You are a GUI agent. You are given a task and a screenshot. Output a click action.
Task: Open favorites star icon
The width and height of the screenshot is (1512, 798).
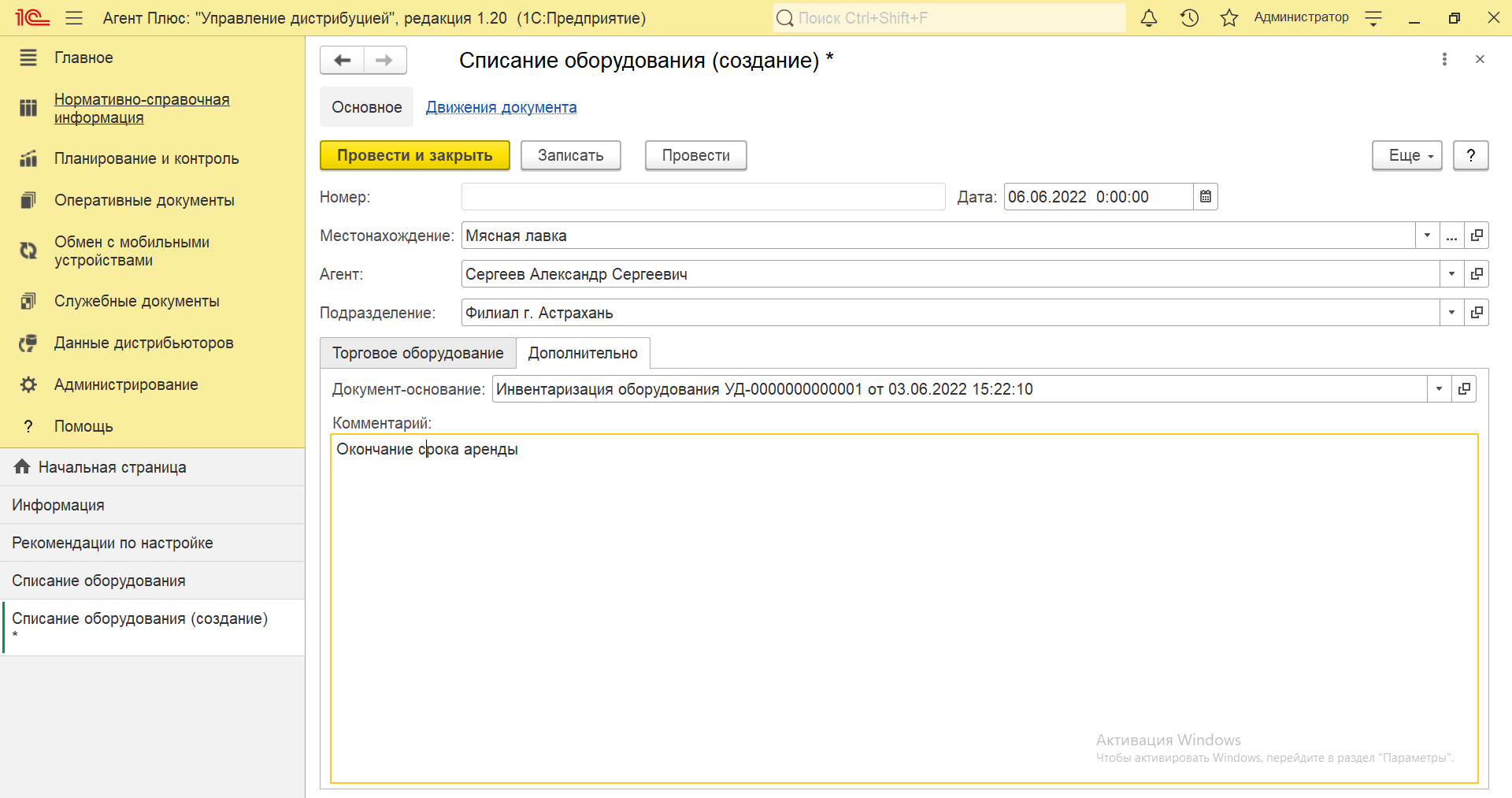1228,18
